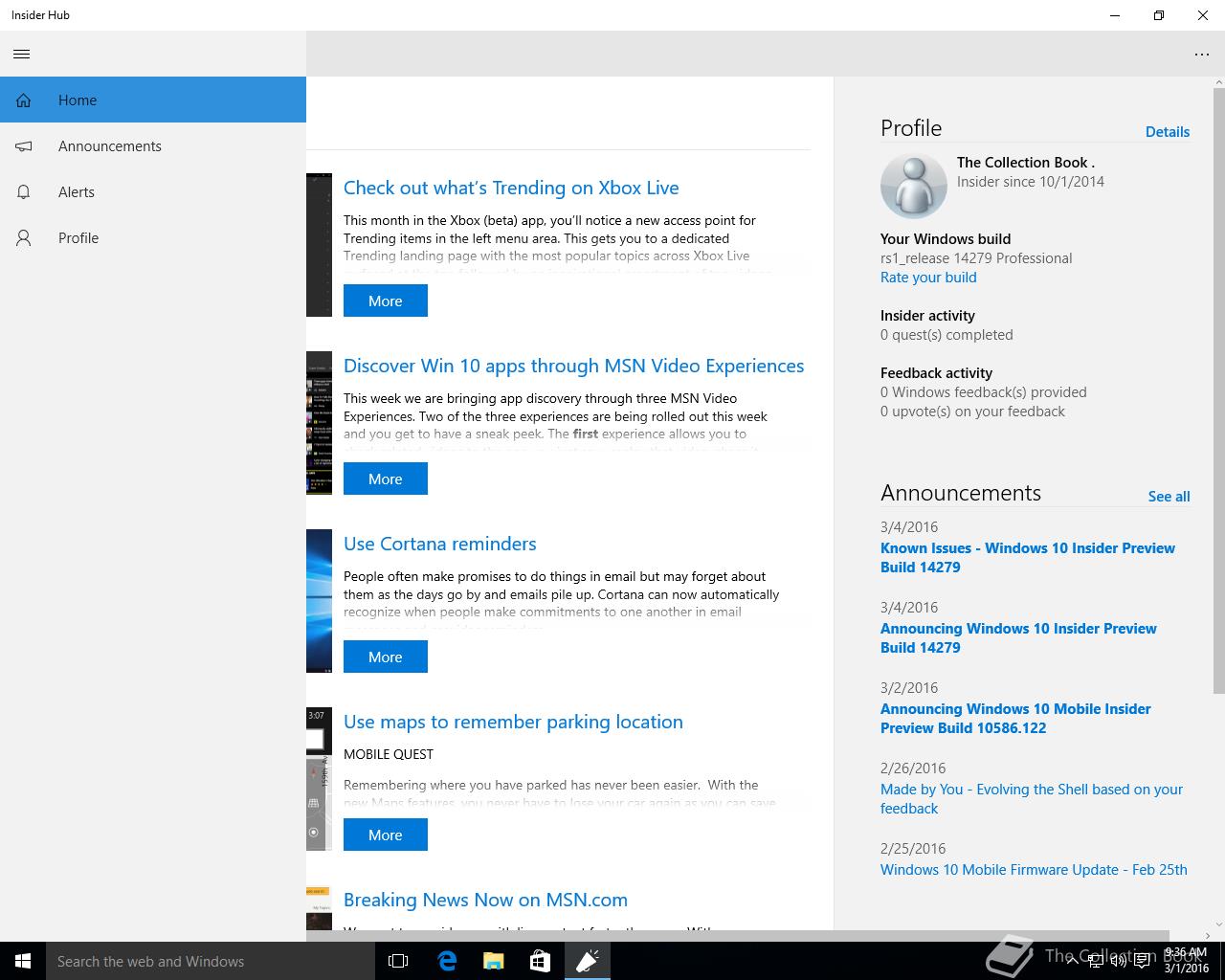
Task: Click the scroll down arrow
Action: click(x=1218, y=924)
